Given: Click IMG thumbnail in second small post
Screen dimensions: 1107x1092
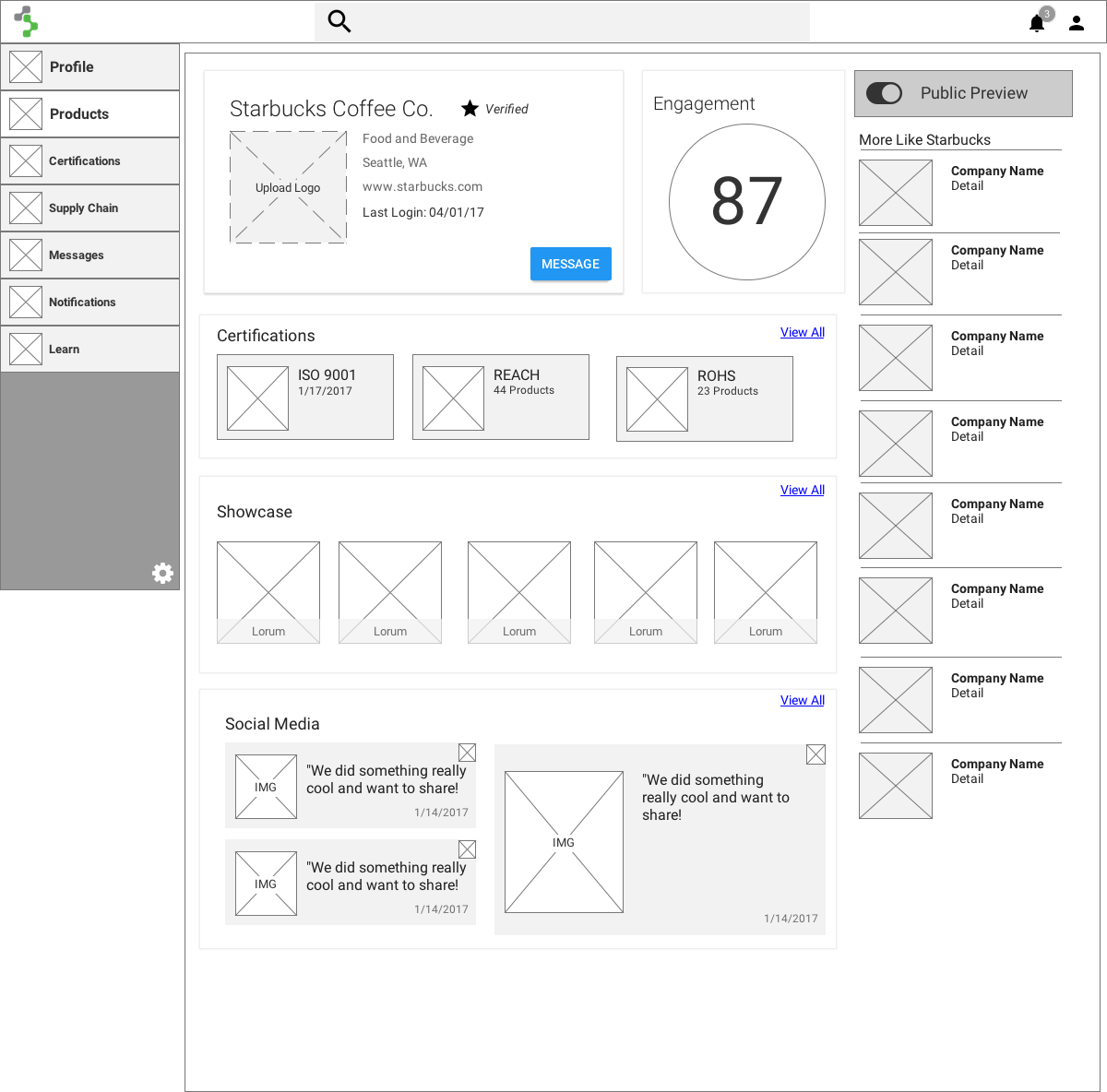Looking at the screenshot, I should pos(266,884).
